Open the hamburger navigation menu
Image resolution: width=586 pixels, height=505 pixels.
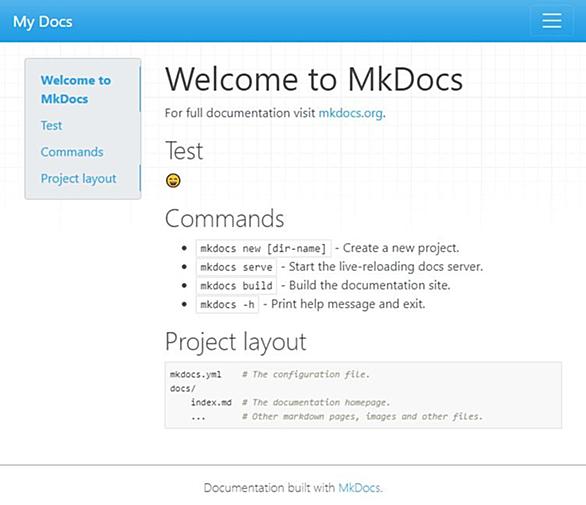pos(552,21)
